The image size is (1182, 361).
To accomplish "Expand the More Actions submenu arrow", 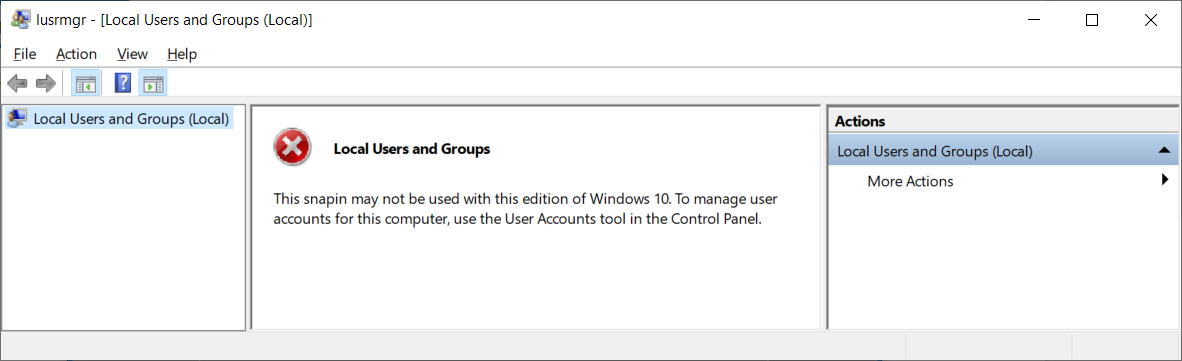I will 1165,179.
